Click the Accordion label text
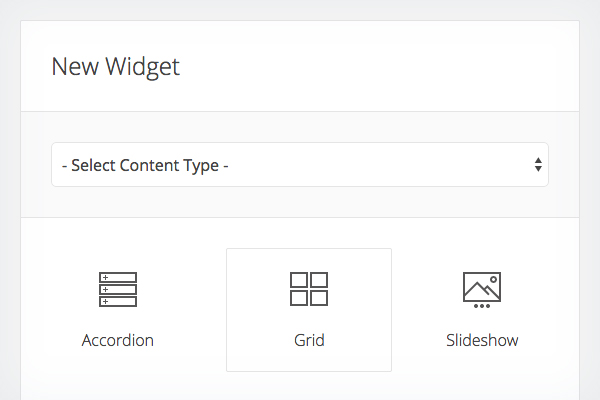Viewport: 600px width, 400px height. [118, 340]
